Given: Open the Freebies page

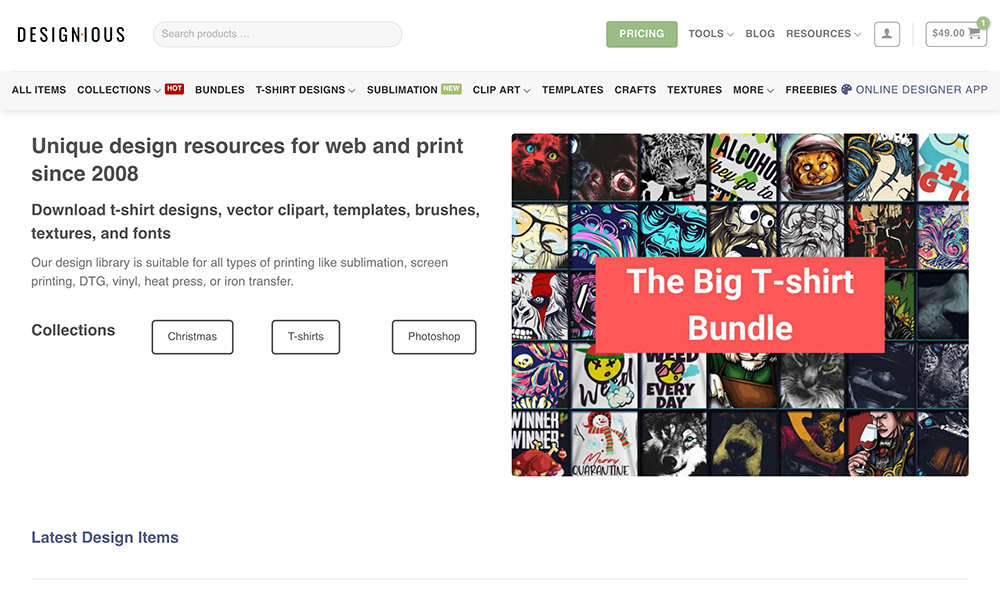Looking at the screenshot, I should click(811, 90).
